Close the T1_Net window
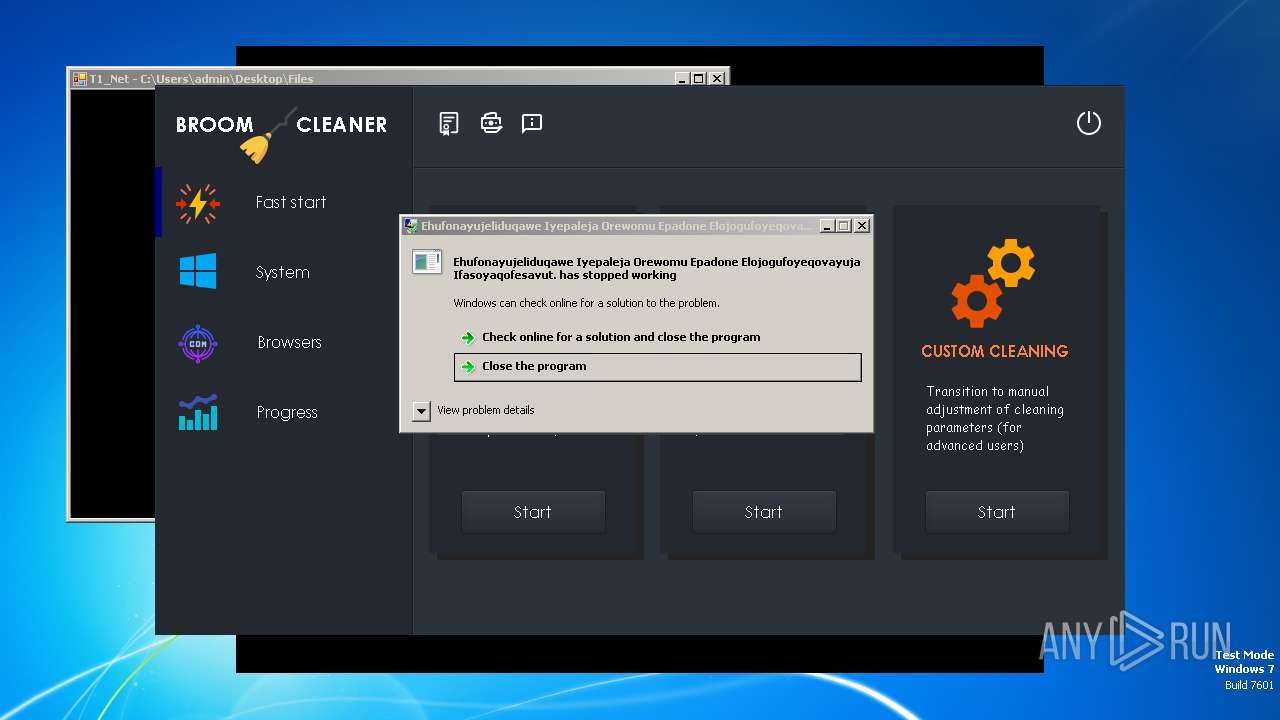The height and width of the screenshot is (720, 1280). click(x=717, y=78)
